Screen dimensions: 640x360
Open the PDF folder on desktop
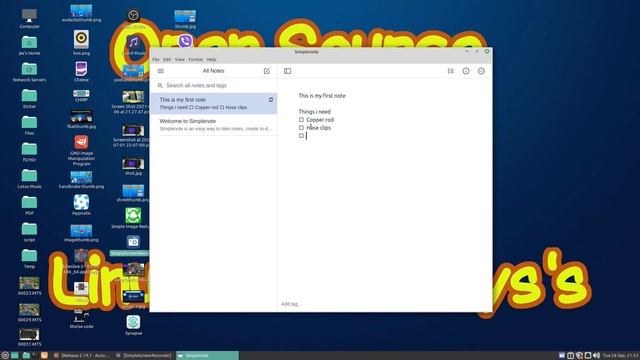coord(29,205)
